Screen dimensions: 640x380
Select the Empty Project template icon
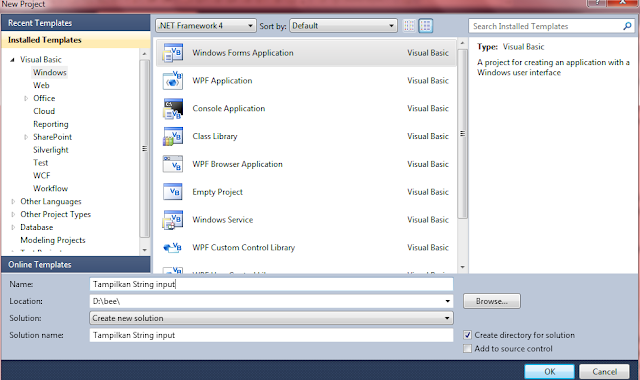[173, 192]
